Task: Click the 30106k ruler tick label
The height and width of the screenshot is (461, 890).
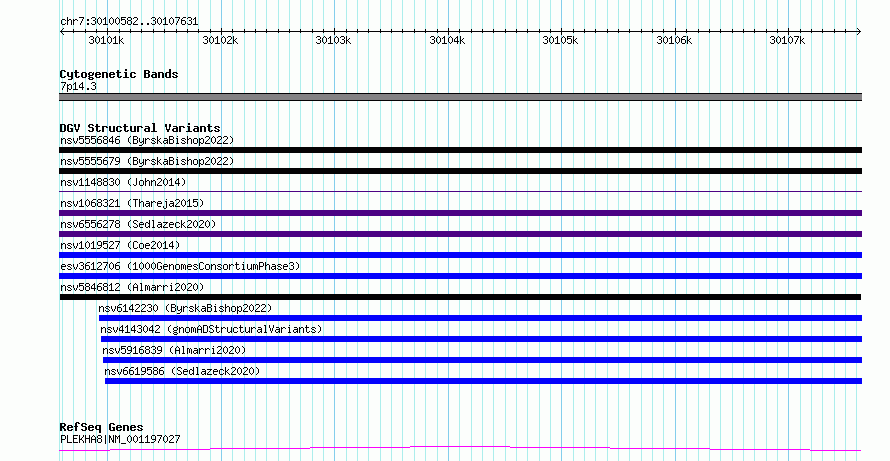Action: point(674,40)
